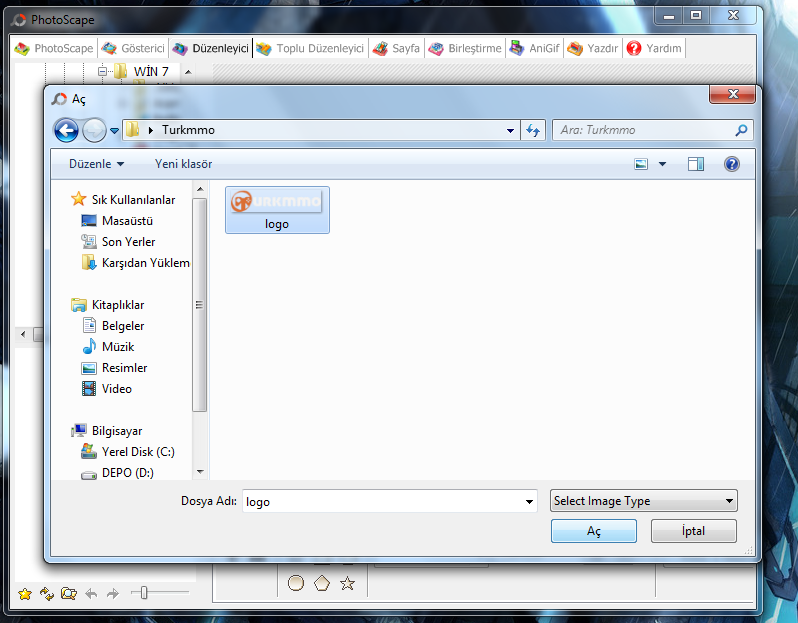The height and width of the screenshot is (623, 798).
Task: Expand the address bar history dropdown
Action: (x=510, y=131)
